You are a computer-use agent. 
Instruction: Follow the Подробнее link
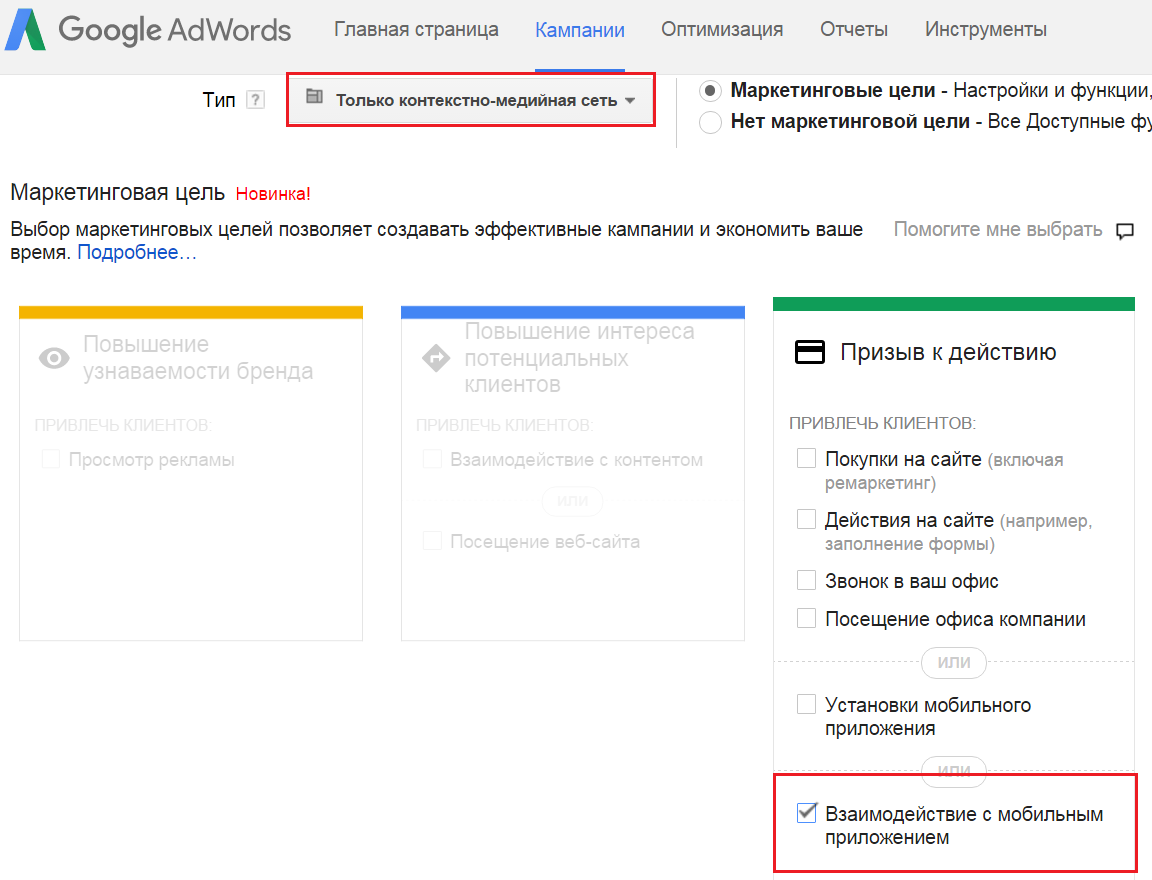pos(137,253)
